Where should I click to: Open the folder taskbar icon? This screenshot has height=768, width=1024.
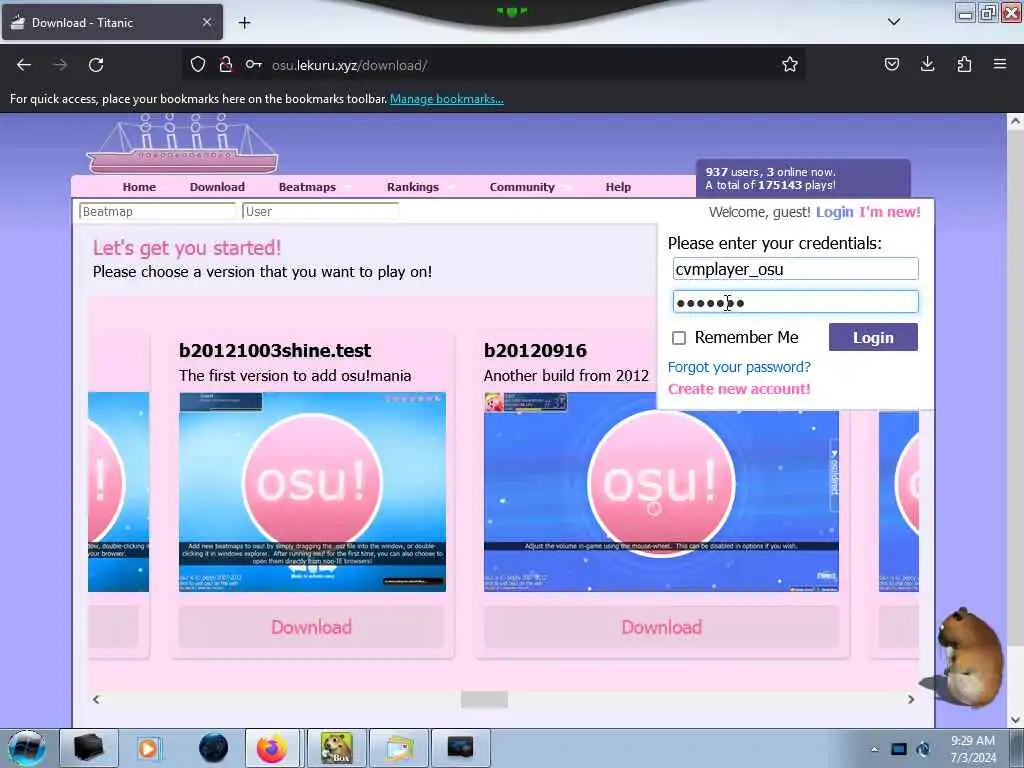pyautogui.click(x=398, y=748)
